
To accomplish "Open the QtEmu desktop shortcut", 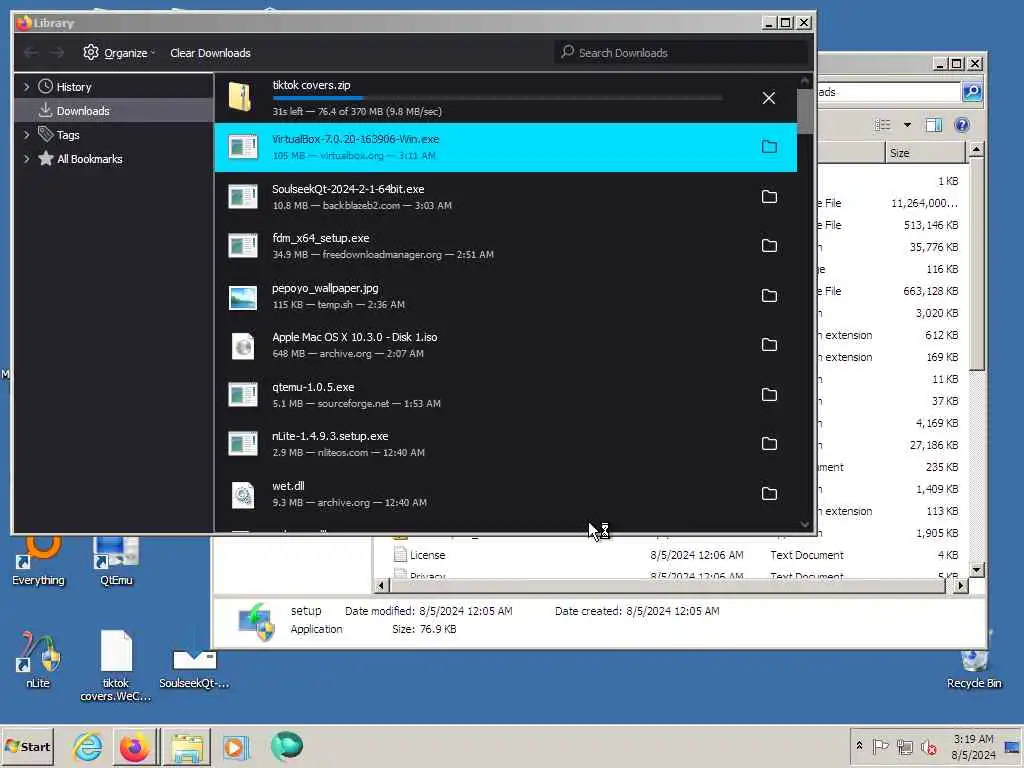I will click(x=116, y=562).
